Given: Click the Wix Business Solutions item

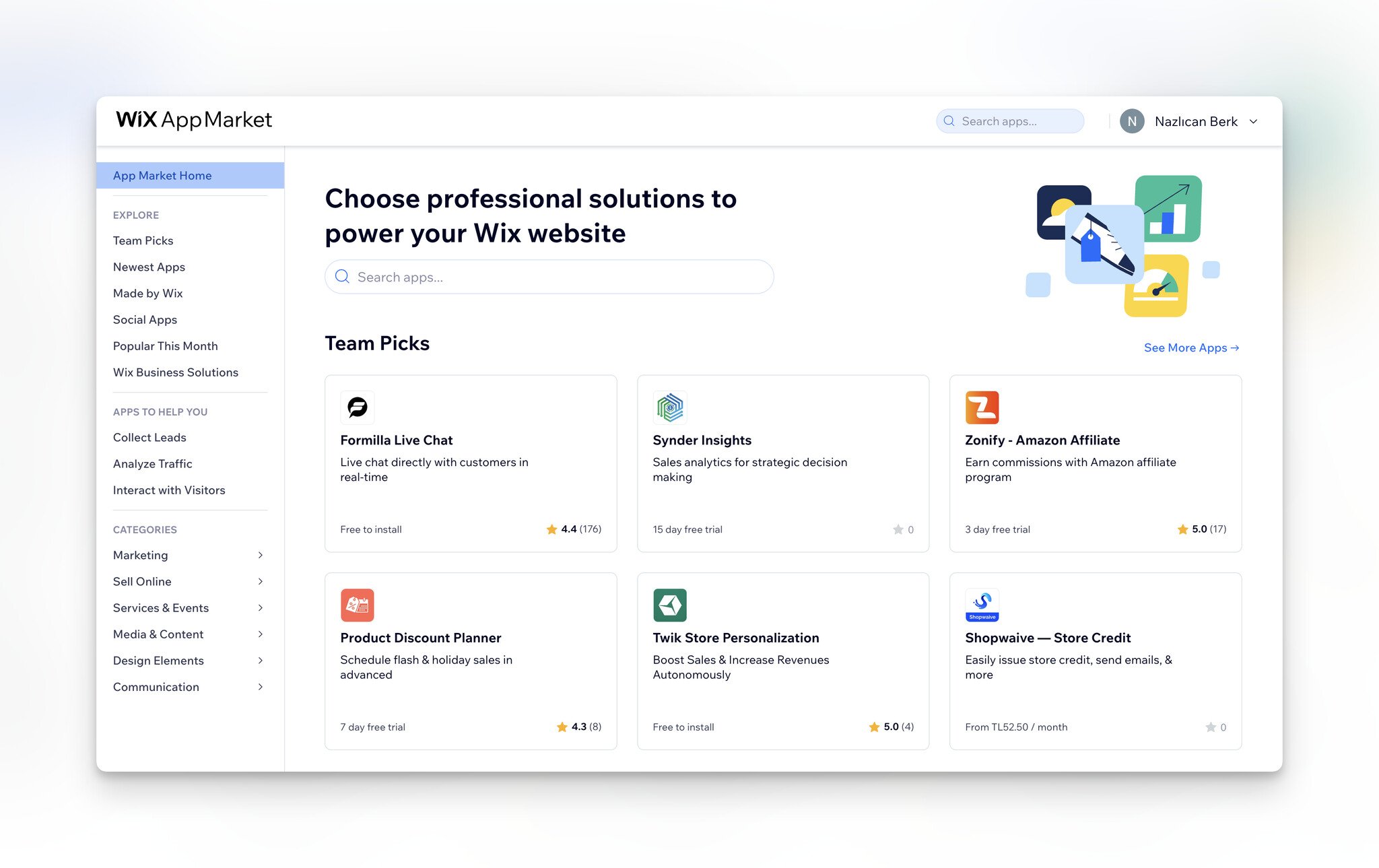Looking at the screenshot, I should tap(175, 371).
